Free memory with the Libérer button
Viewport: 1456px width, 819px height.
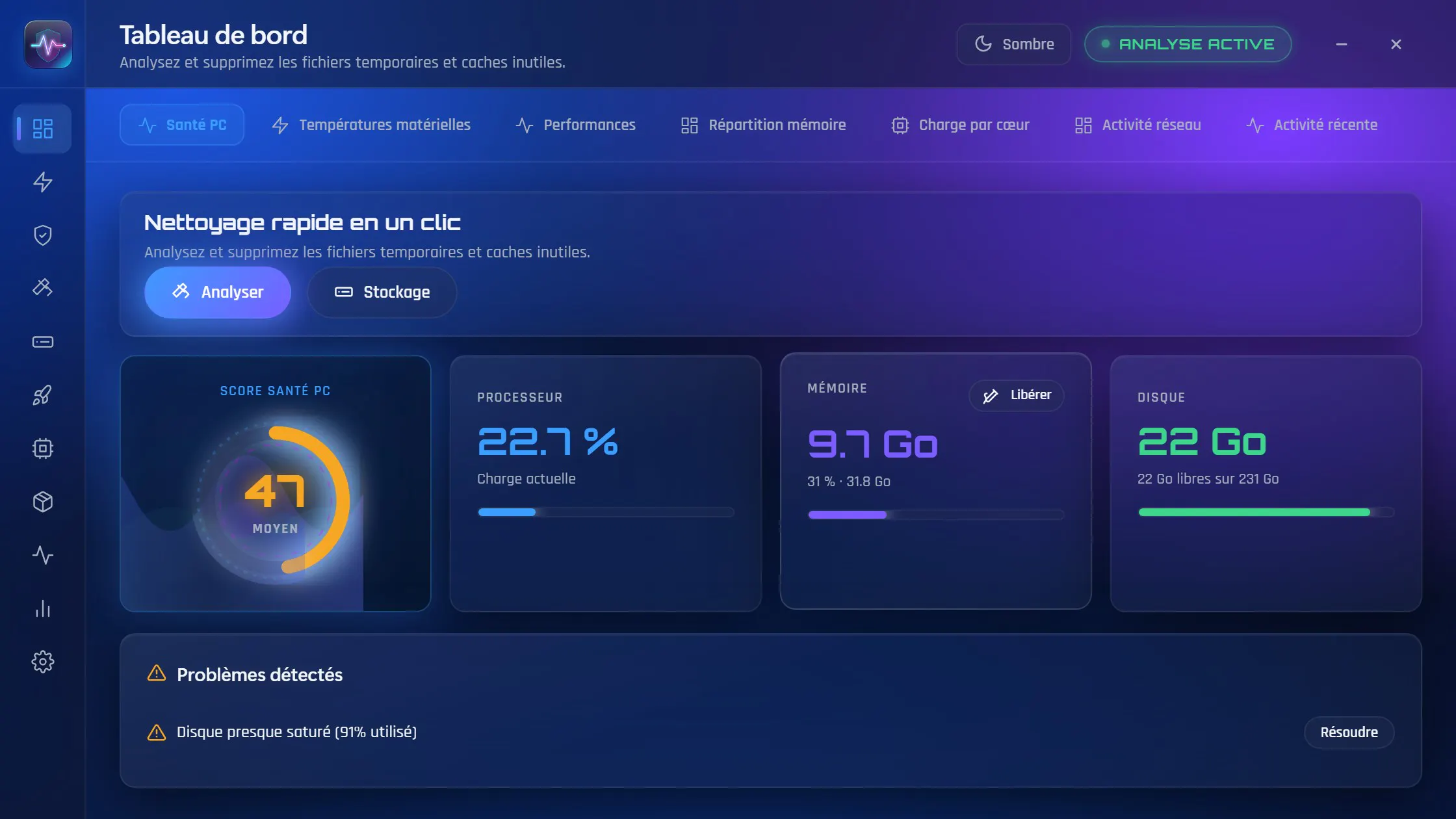(1016, 395)
